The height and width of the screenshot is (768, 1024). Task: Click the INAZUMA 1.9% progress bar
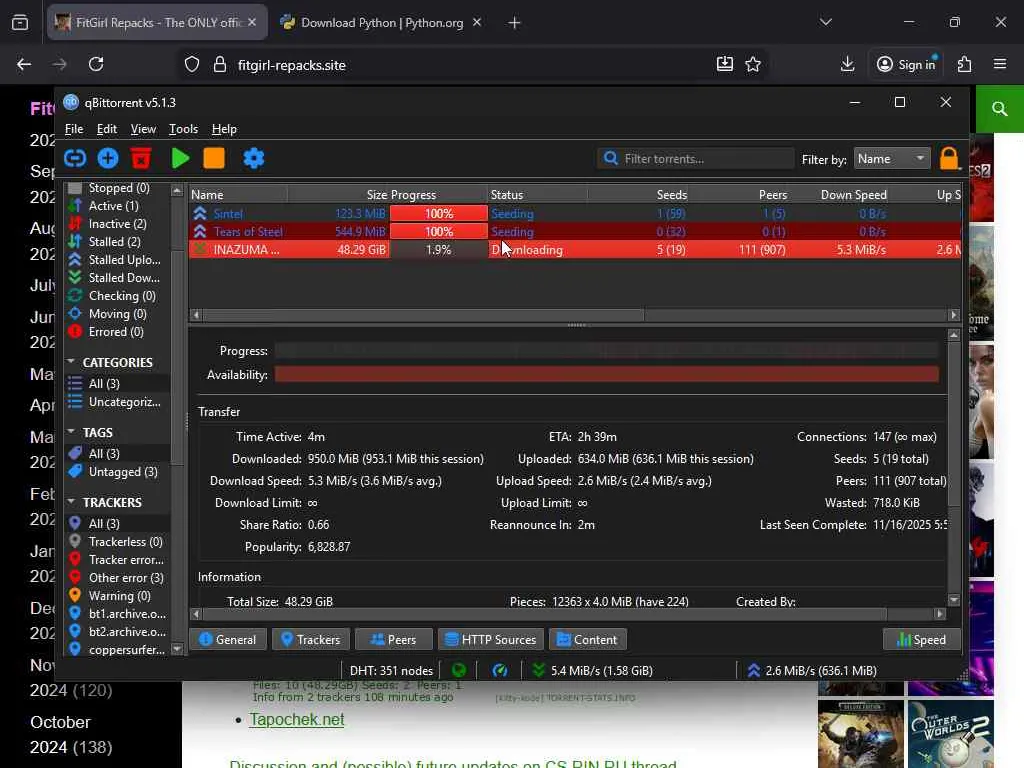[438, 249]
